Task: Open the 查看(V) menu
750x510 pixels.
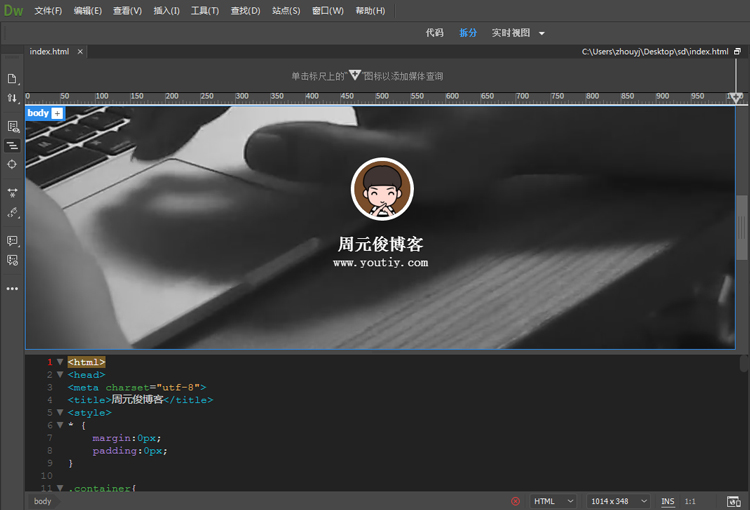Action: pyautogui.click(x=127, y=11)
